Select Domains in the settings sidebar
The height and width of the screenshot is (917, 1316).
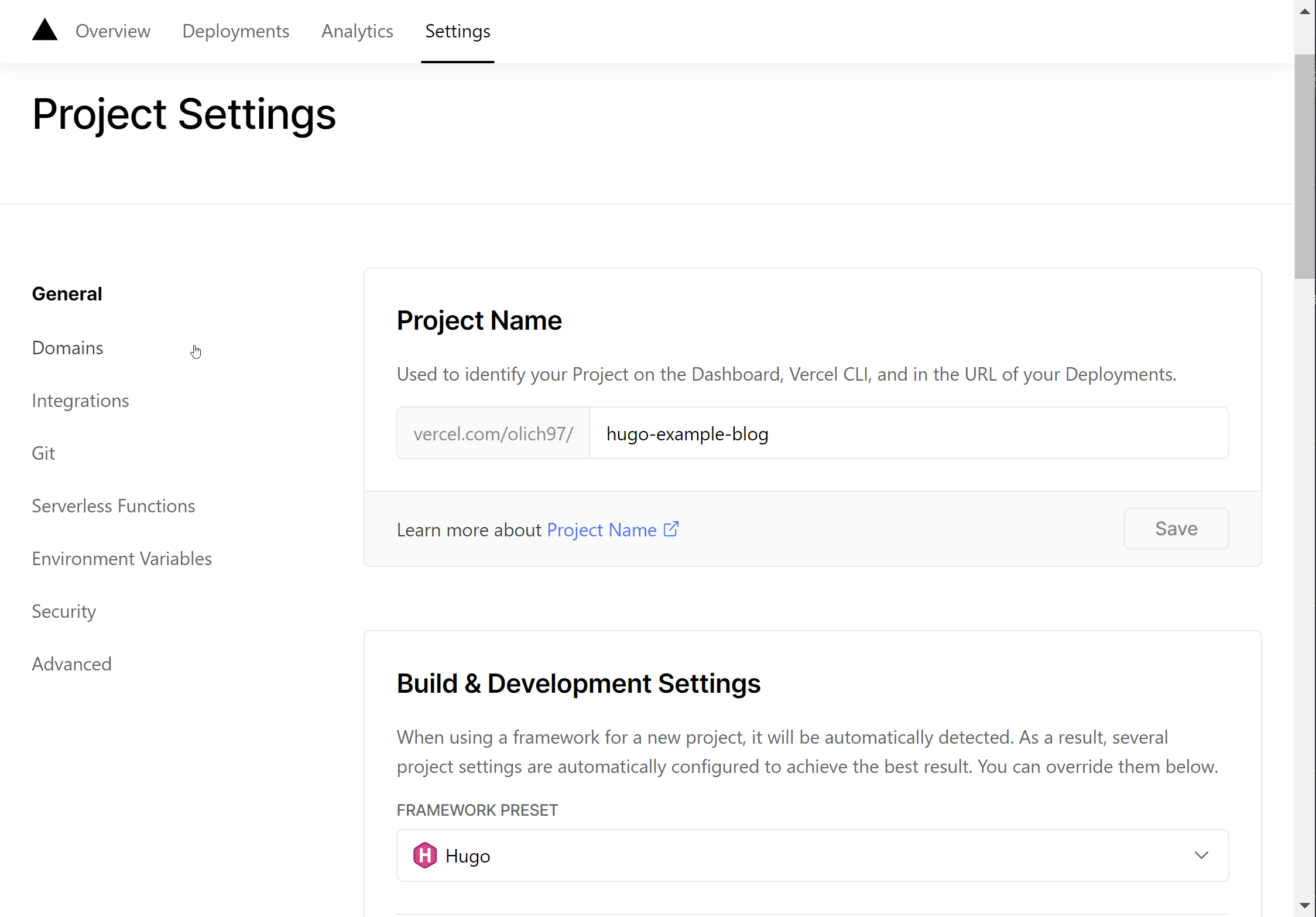click(x=67, y=348)
